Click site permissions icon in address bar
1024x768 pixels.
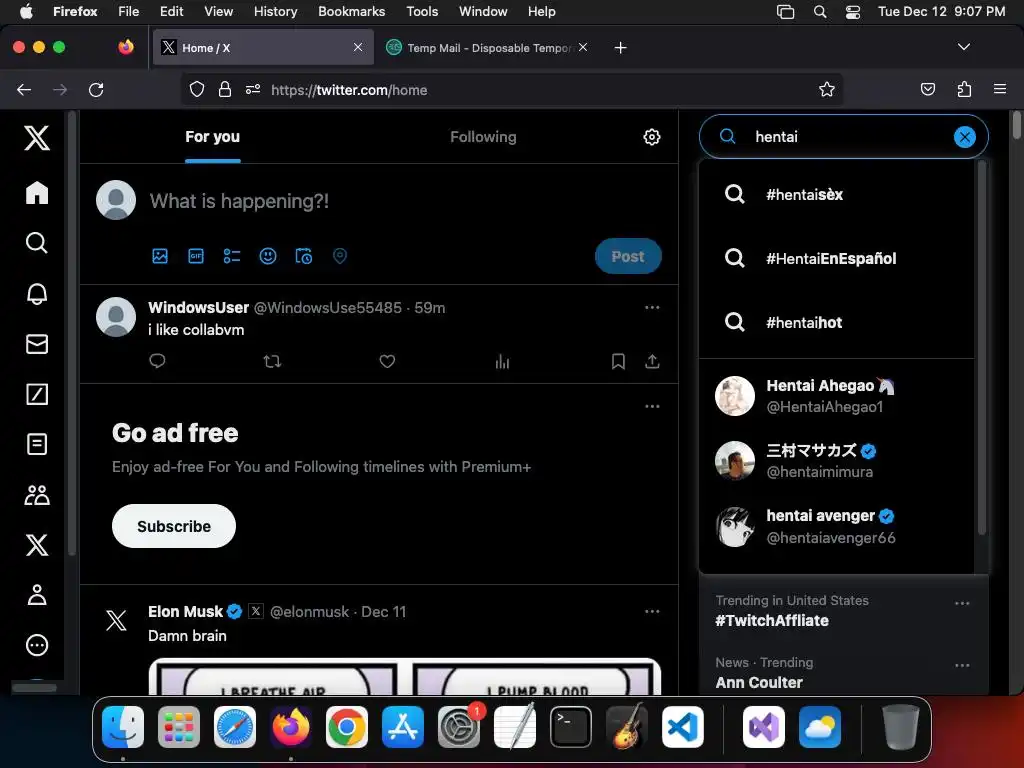[253, 89]
